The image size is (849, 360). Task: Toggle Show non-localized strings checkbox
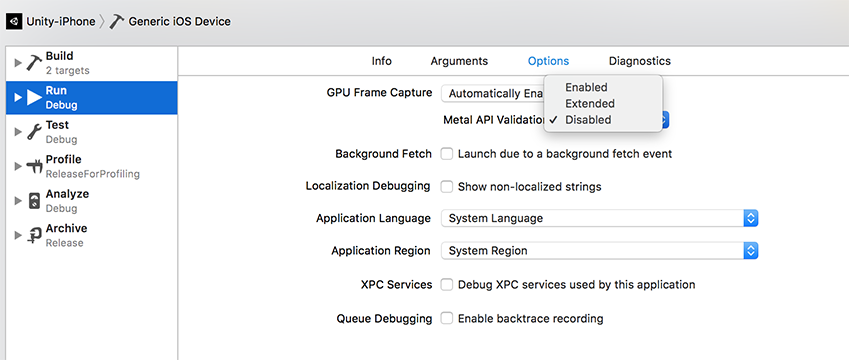(x=447, y=187)
